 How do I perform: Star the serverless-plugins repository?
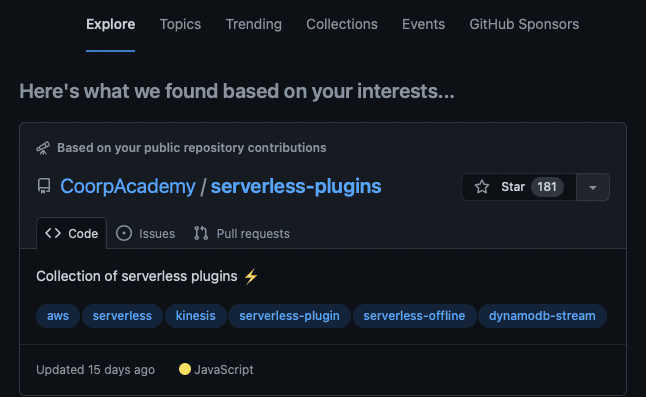tap(519, 187)
